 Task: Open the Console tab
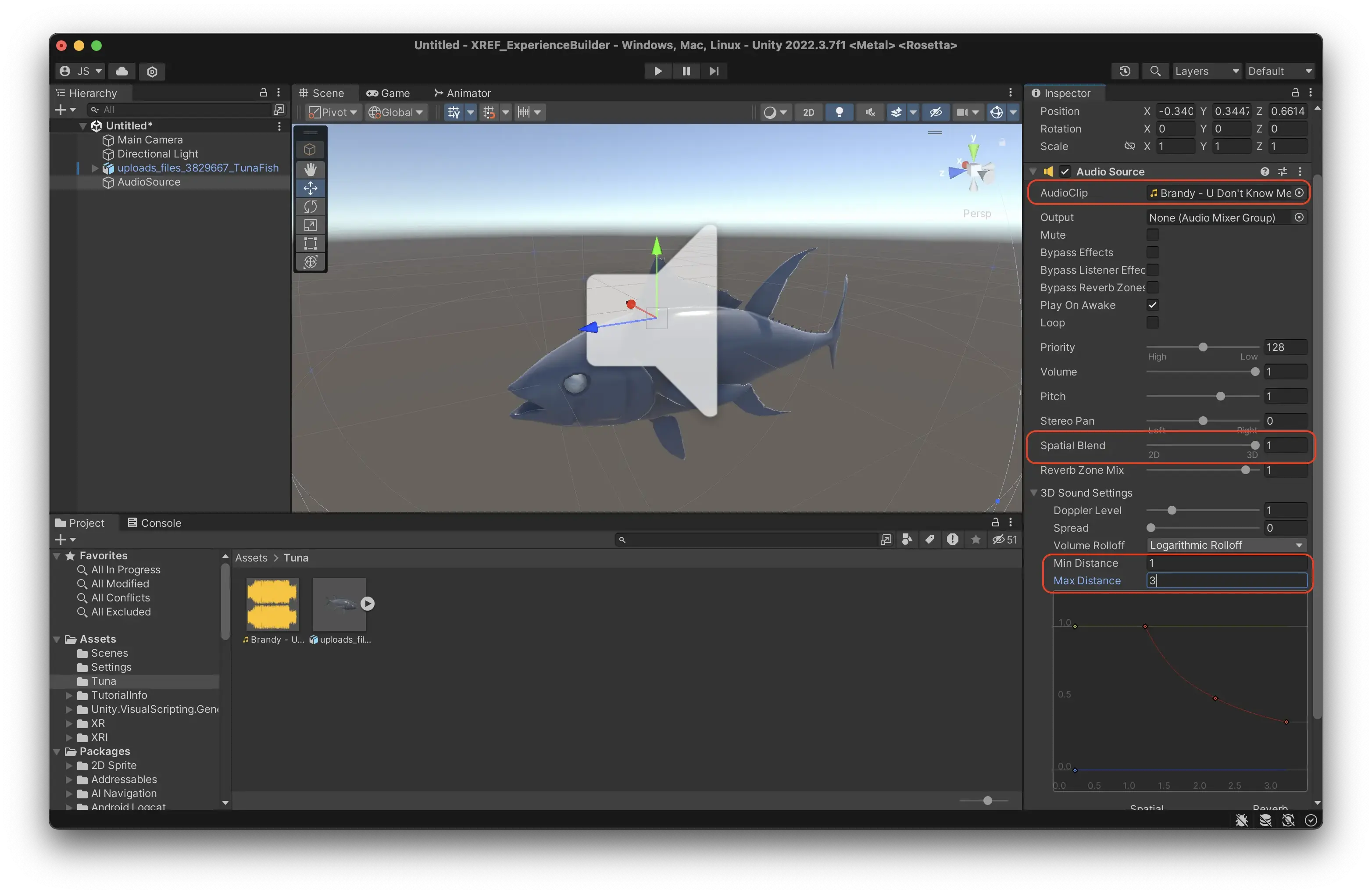[x=154, y=523]
